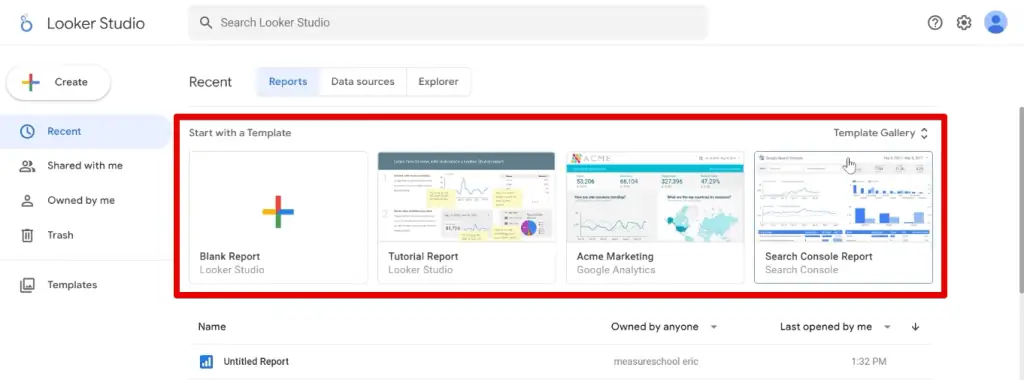This screenshot has width=1024, height=380.
Task: Open Templates in the sidebar
Action: [85, 285]
